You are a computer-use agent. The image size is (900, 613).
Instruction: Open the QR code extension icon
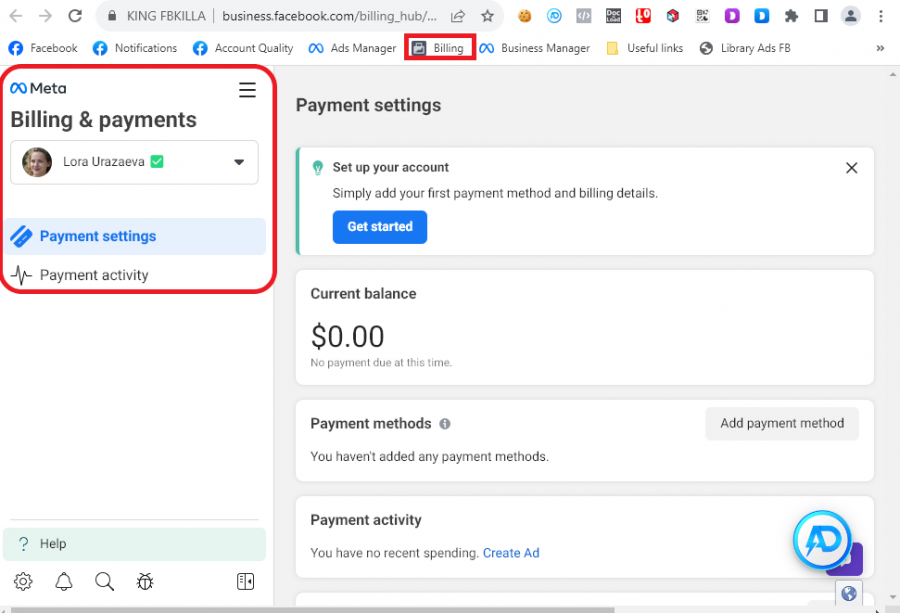click(703, 15)
